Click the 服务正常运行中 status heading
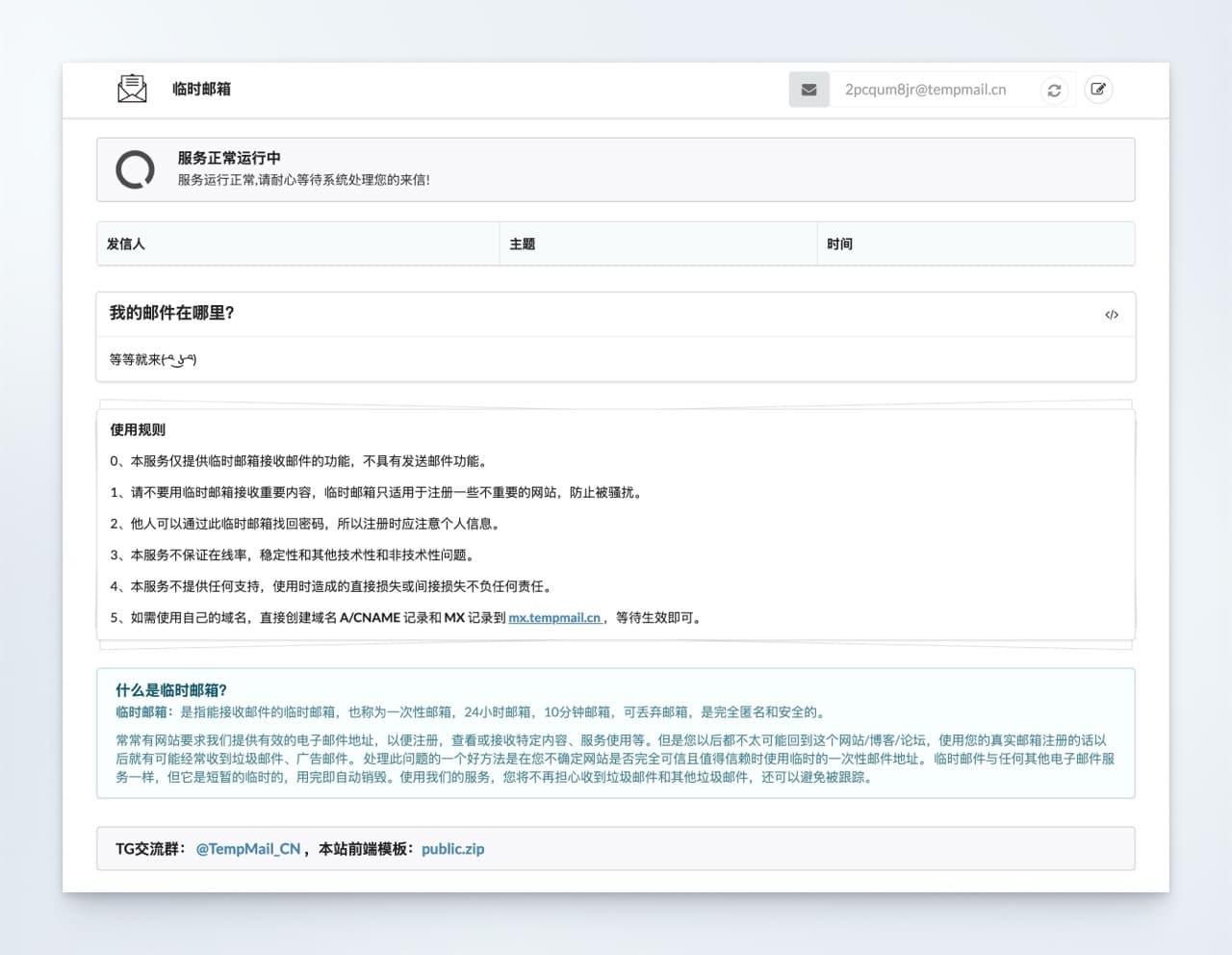 pyautogui.click(x=229, y=158)
